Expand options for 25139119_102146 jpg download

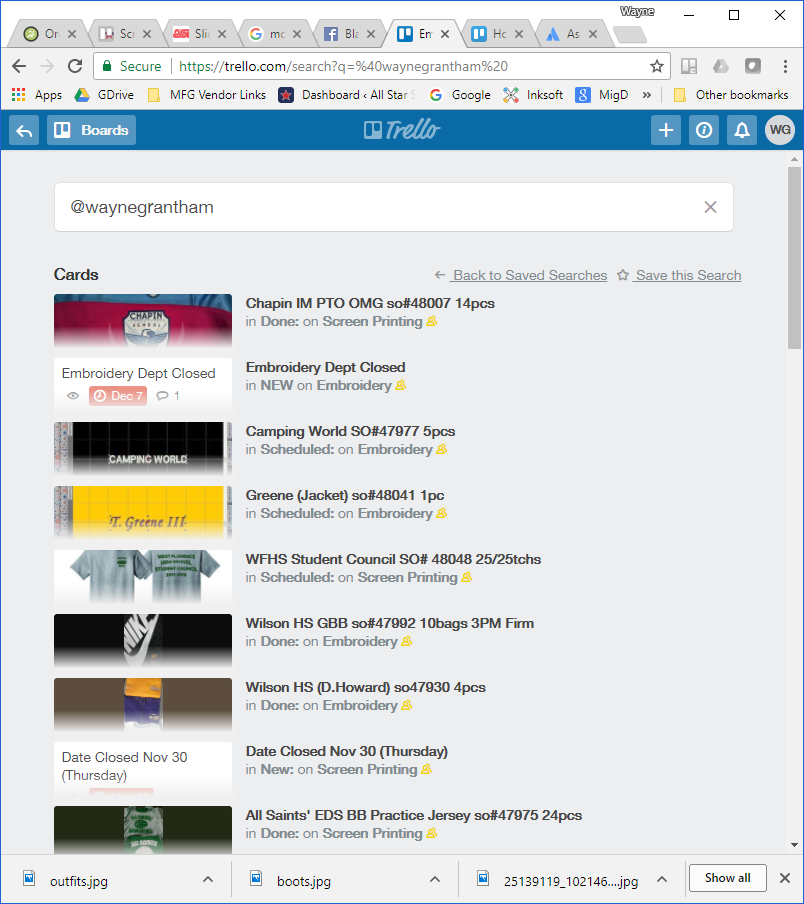point(662,879)
